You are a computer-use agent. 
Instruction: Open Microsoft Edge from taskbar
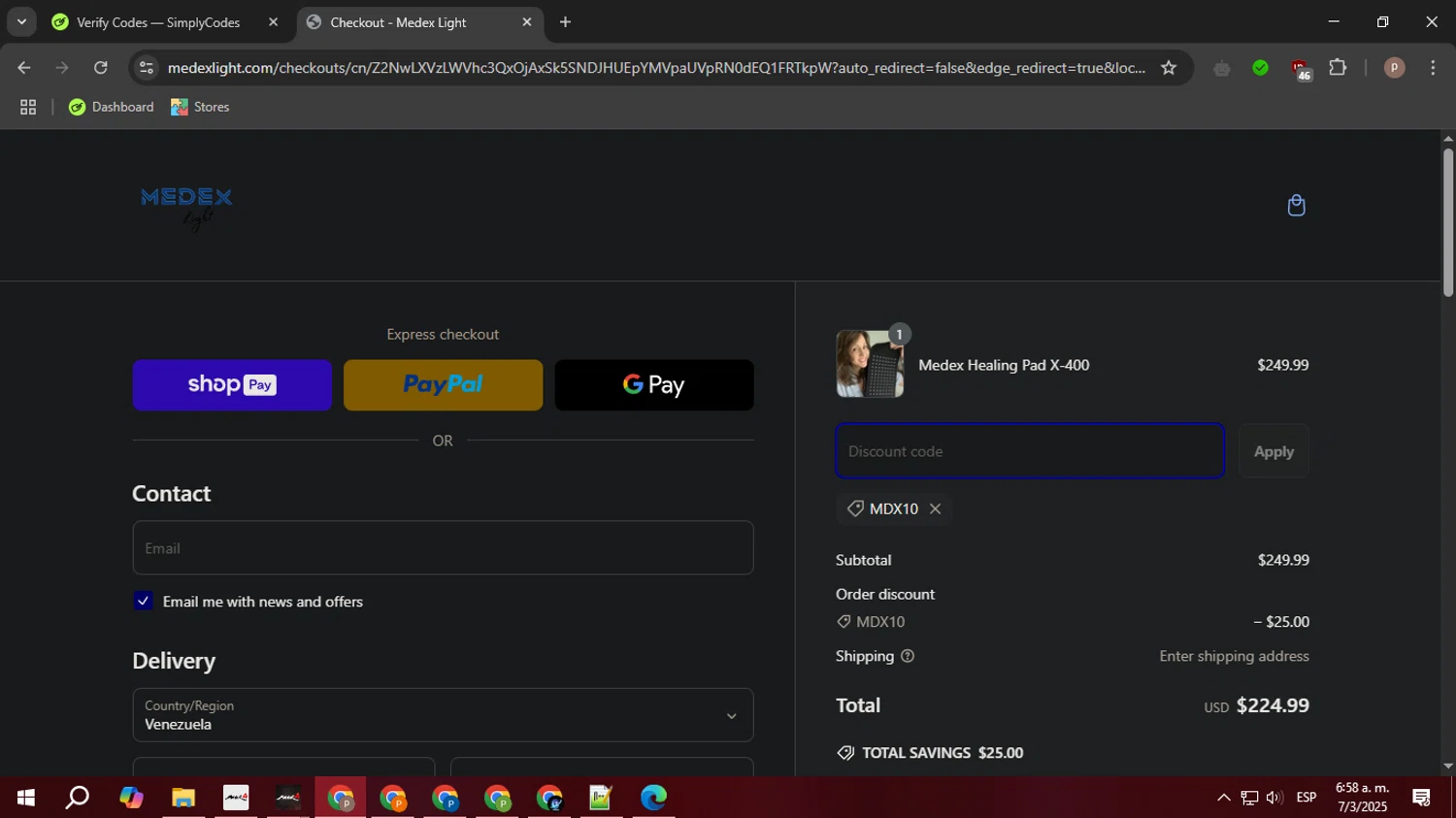[x=653, y=798]
